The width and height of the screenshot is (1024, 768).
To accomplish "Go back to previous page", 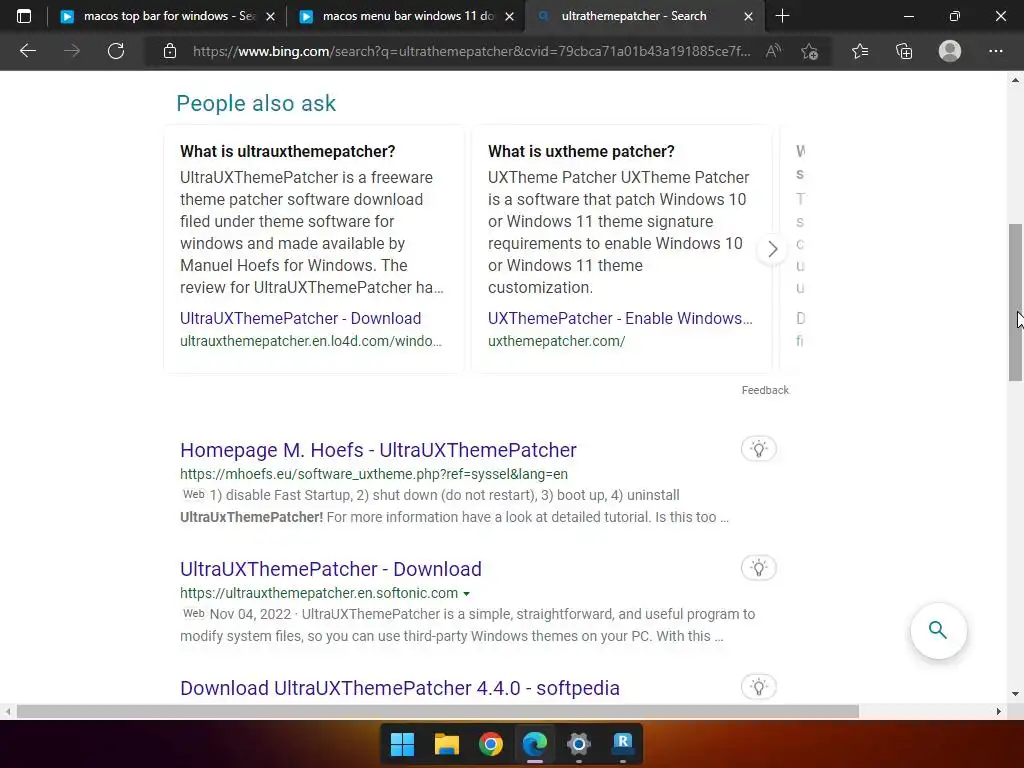I will [28, 51].
